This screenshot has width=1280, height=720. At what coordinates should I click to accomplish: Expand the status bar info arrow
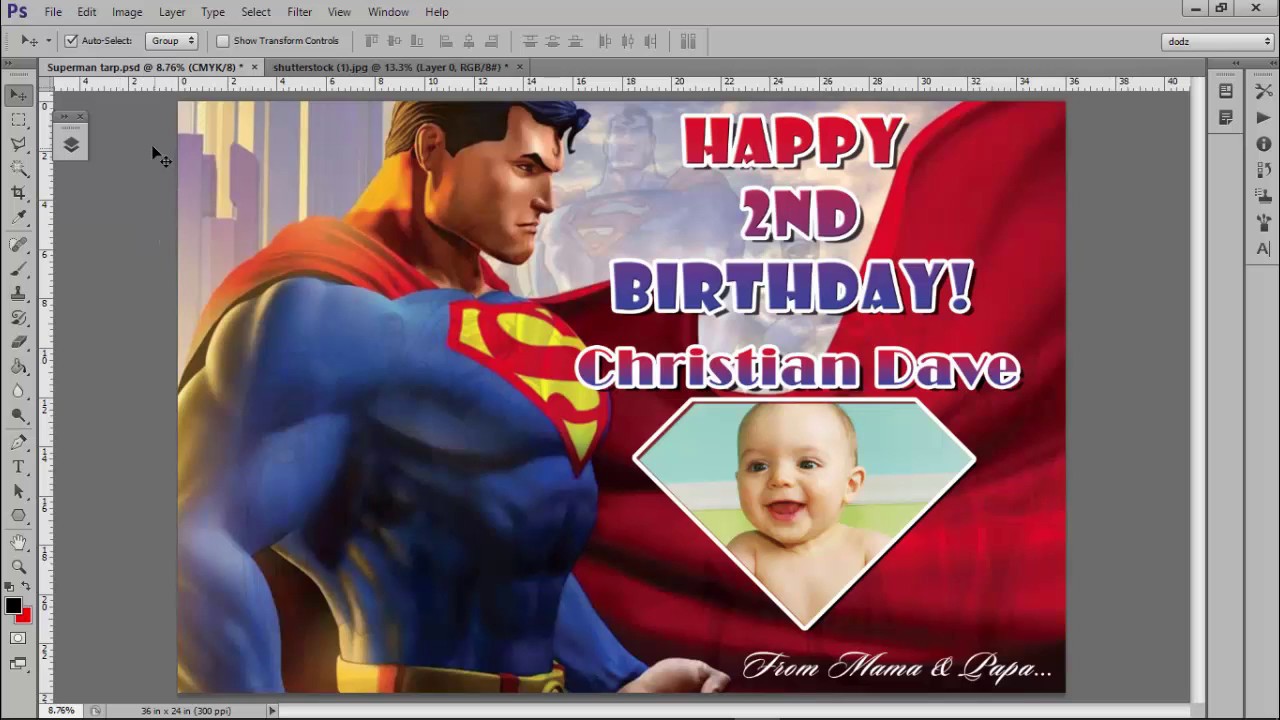pos(271,711)
